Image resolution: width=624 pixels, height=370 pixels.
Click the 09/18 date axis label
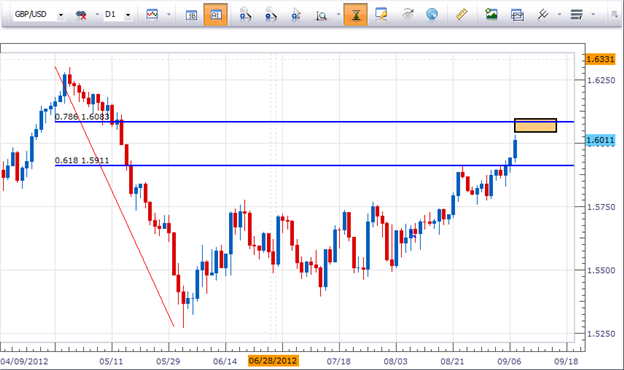[566, 361]
